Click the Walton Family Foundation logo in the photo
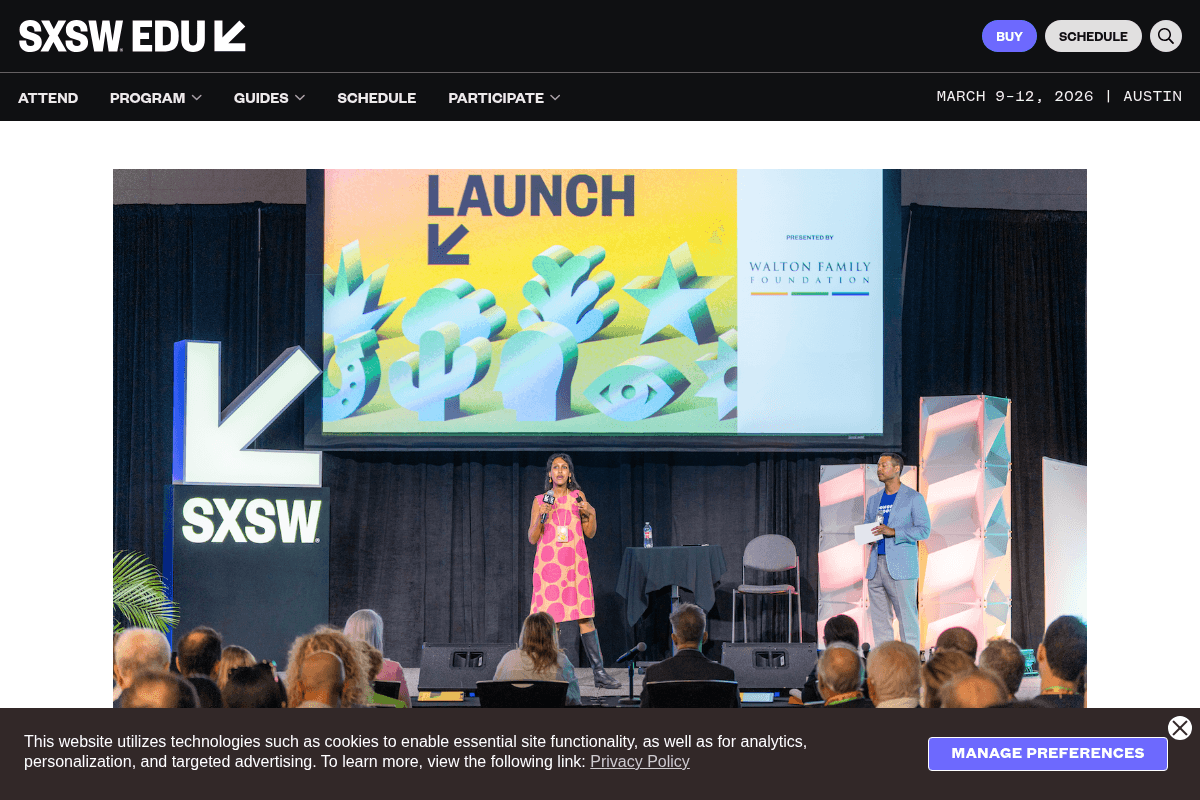 point(810,272)
